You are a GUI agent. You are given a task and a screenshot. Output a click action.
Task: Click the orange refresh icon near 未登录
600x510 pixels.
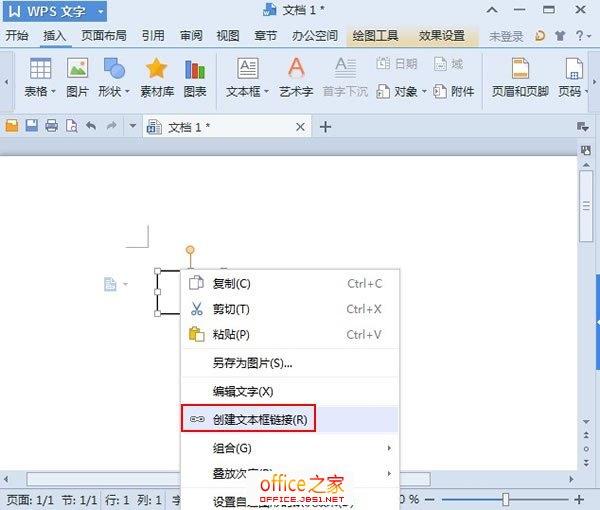pos(540,36)
